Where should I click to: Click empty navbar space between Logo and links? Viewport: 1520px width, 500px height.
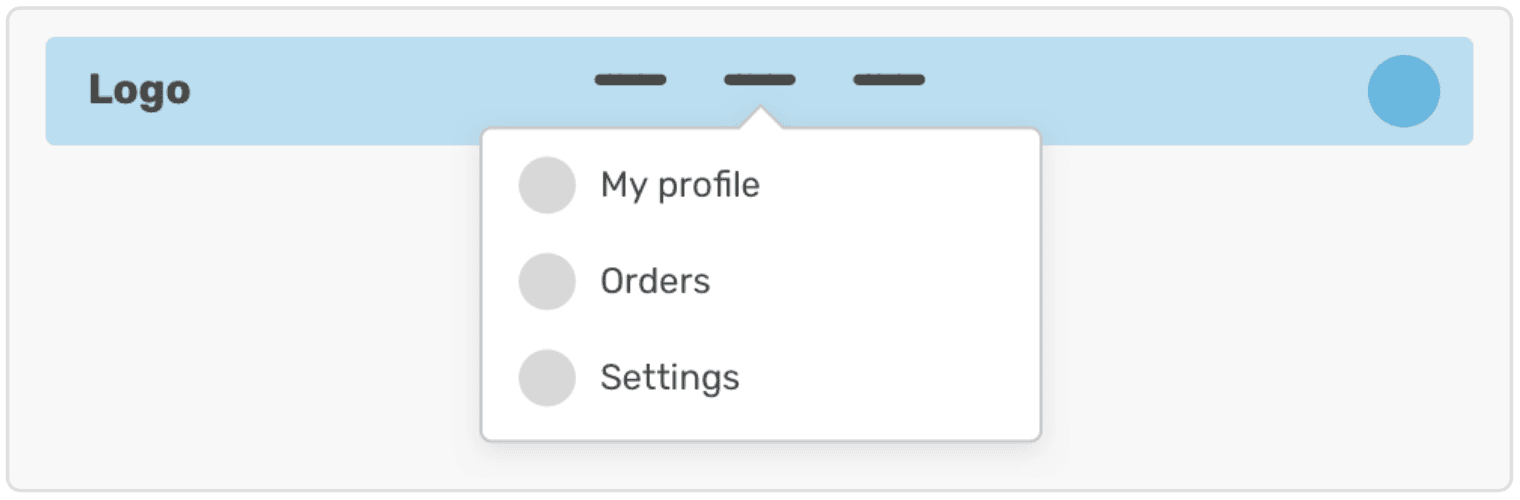(390, 91)
